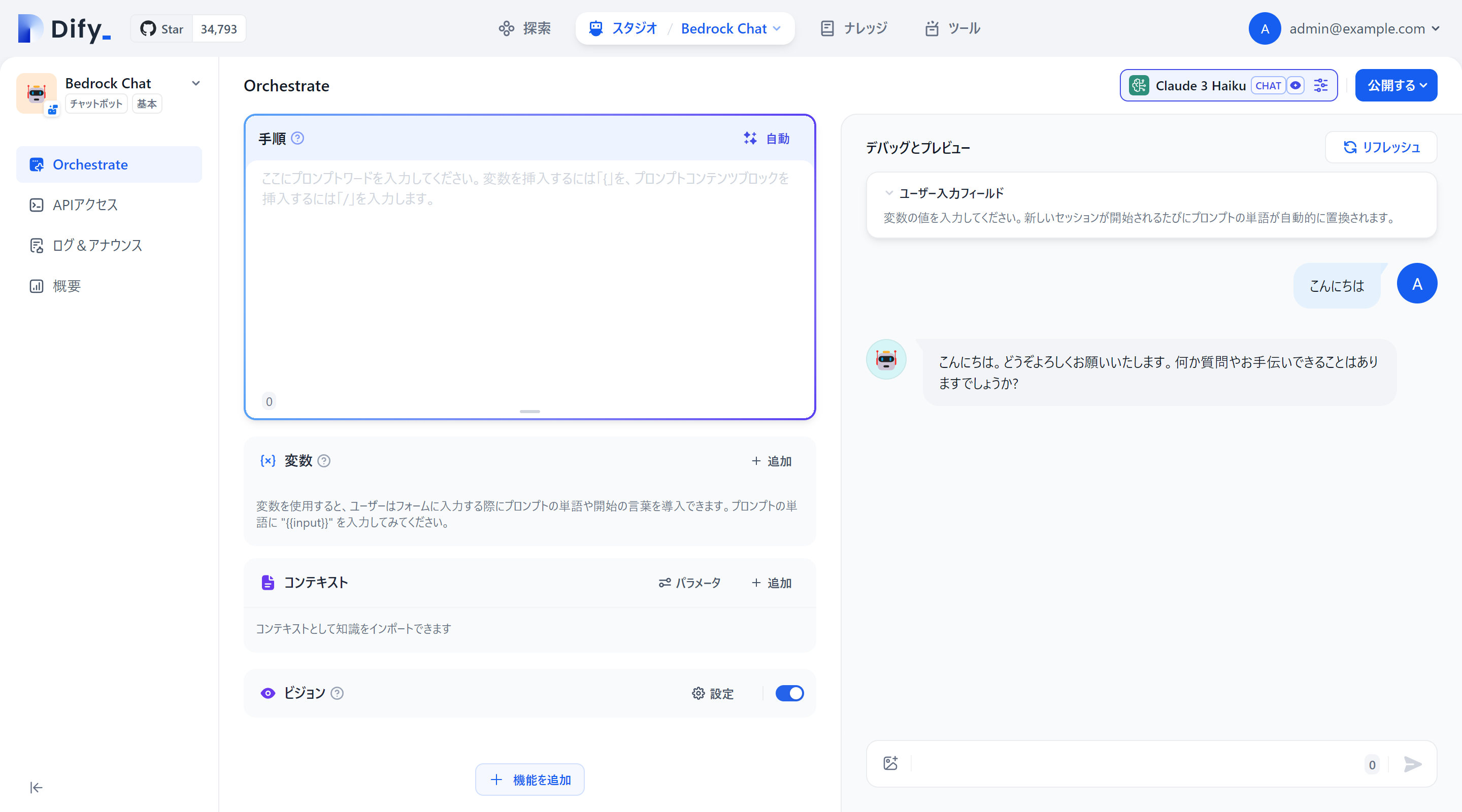The height and width of the screenshot is (812, 1462).
Task: Collapse the left sidebar
Action: pyautogui.click(x=36, y=788)
